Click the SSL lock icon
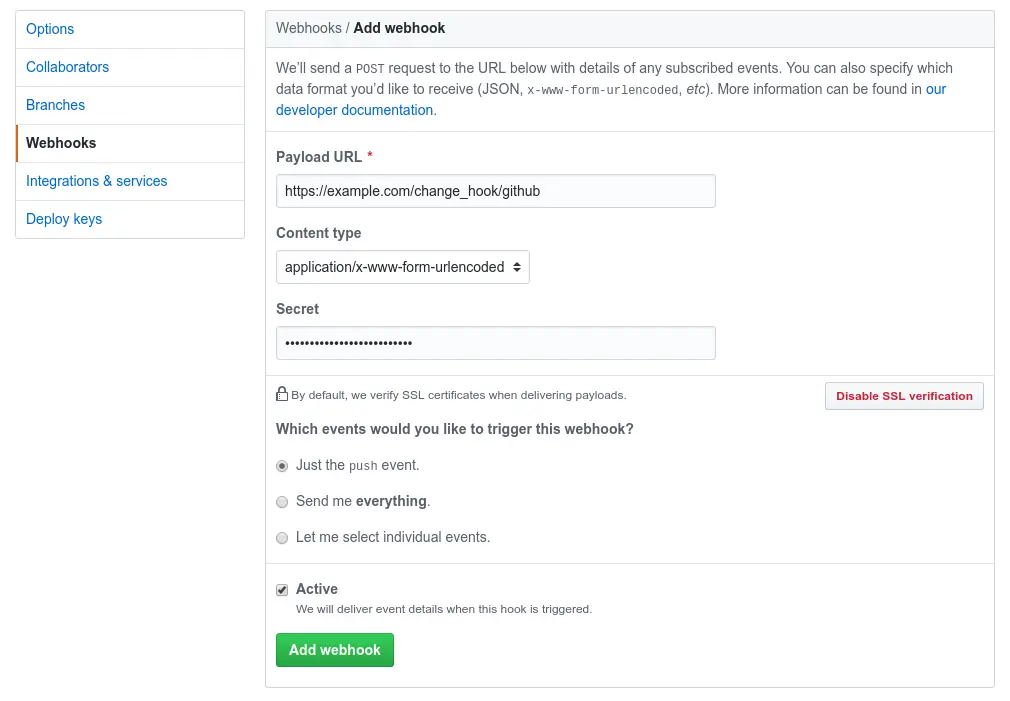The image size is (1010, 701). (283, 394)
